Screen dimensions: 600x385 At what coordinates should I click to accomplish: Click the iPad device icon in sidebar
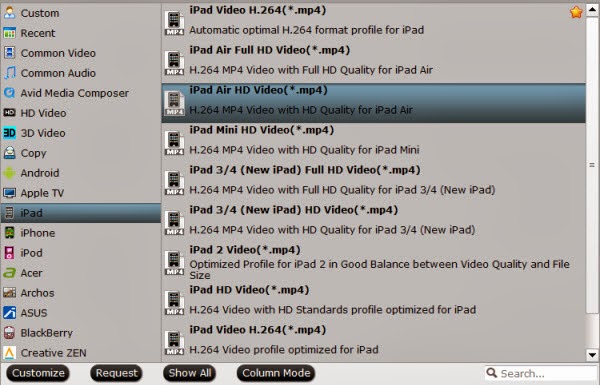tap(9, 213)
